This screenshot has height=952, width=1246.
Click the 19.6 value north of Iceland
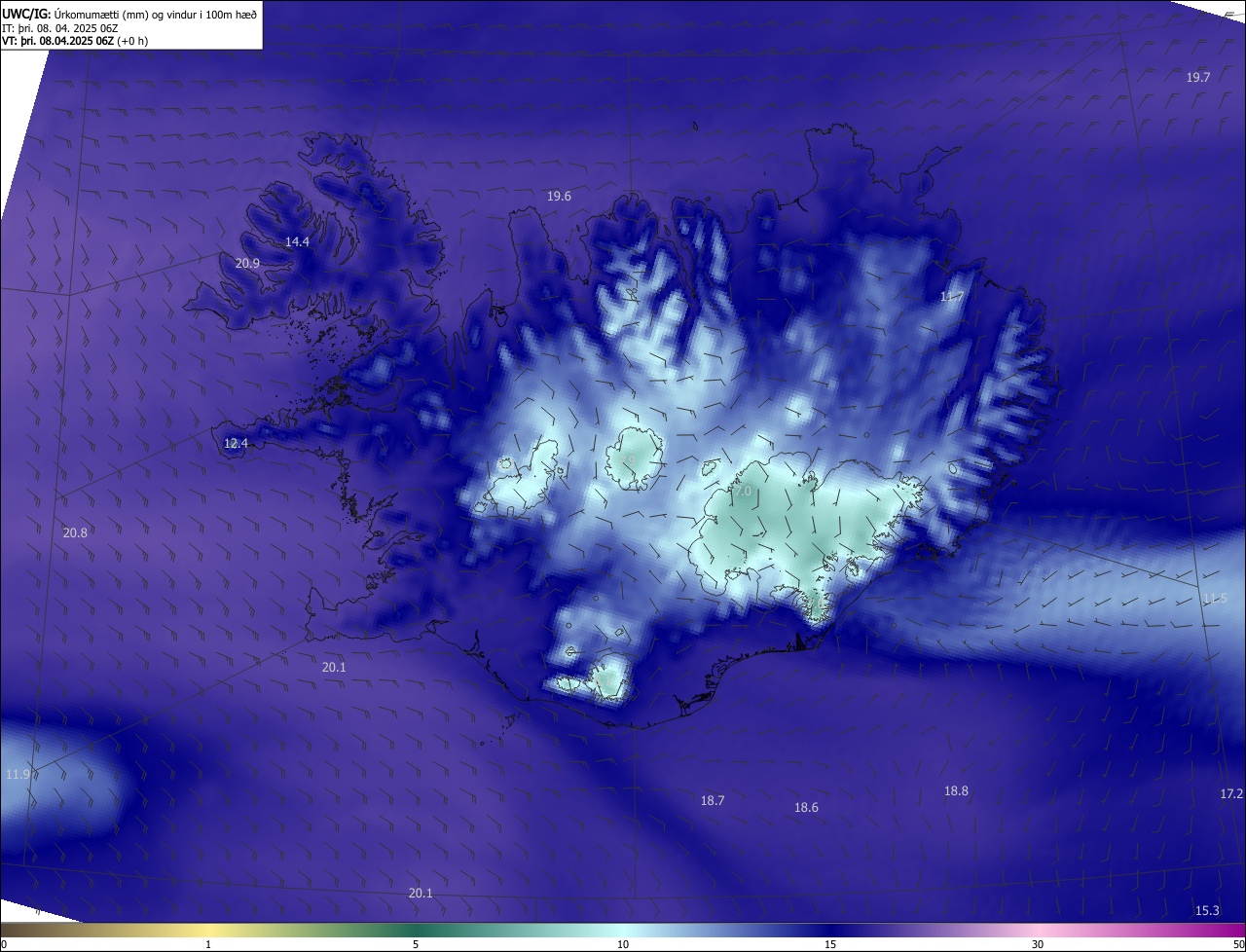pos(559,196)
